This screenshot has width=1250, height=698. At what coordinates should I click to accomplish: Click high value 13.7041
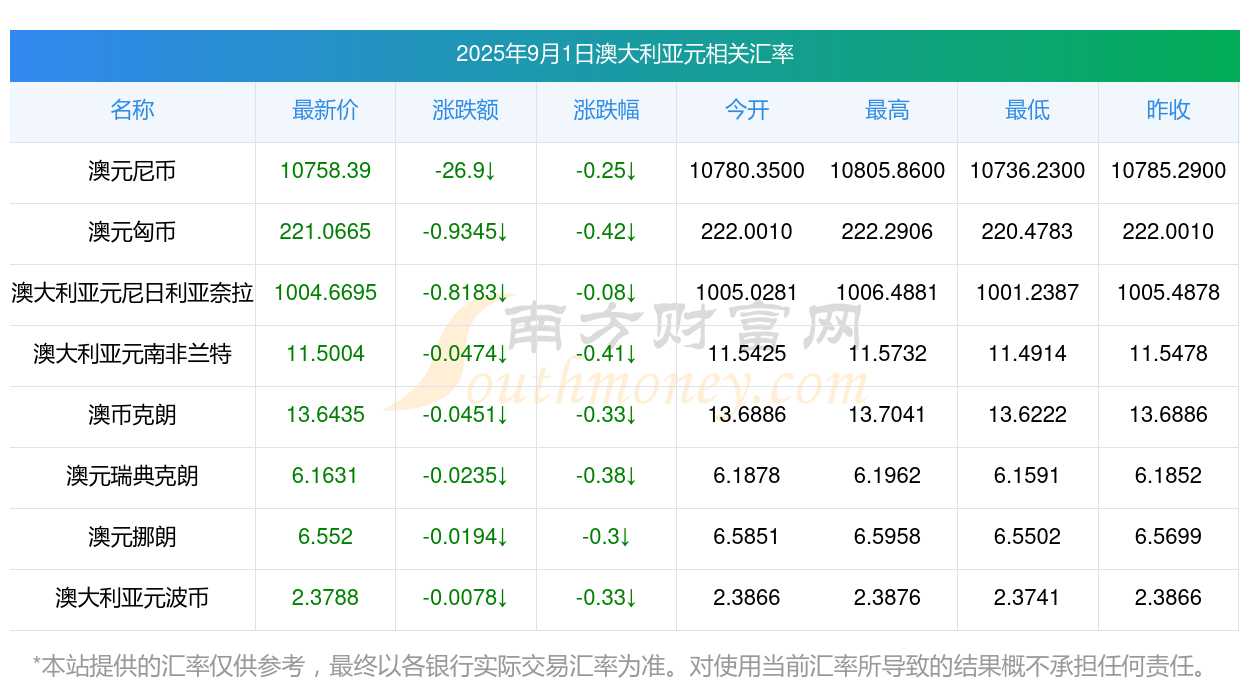point(887,415)
